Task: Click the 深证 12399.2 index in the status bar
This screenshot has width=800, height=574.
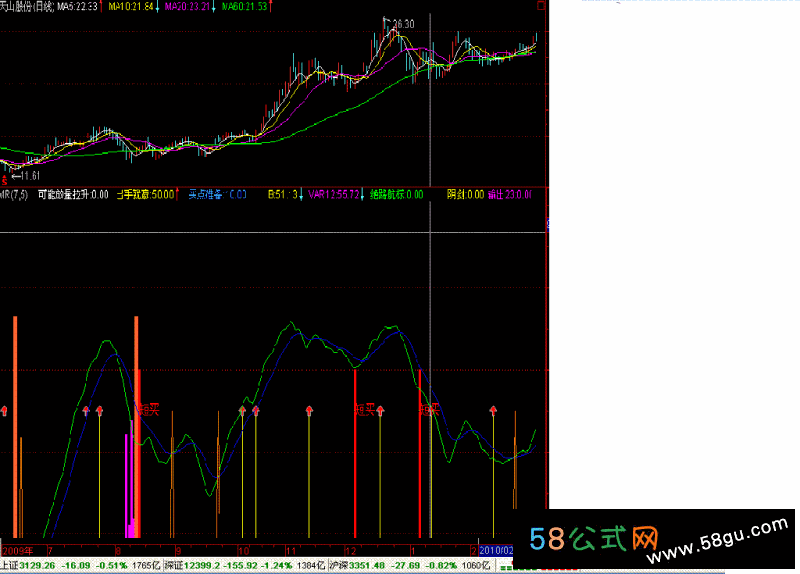Action: click(192, 565)
